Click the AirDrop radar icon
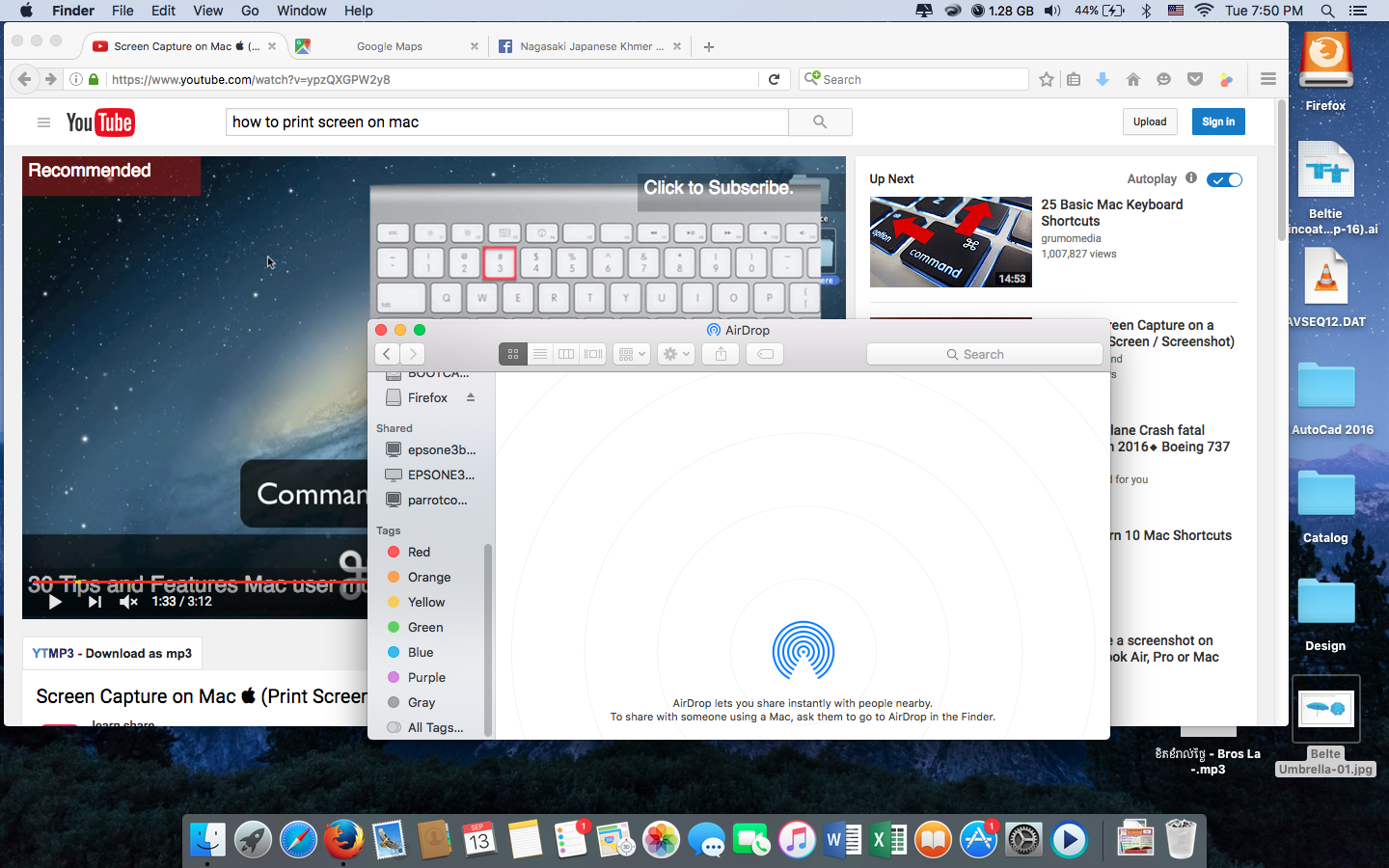Screen dimensions: 1389x868 [x=803, y=650]
